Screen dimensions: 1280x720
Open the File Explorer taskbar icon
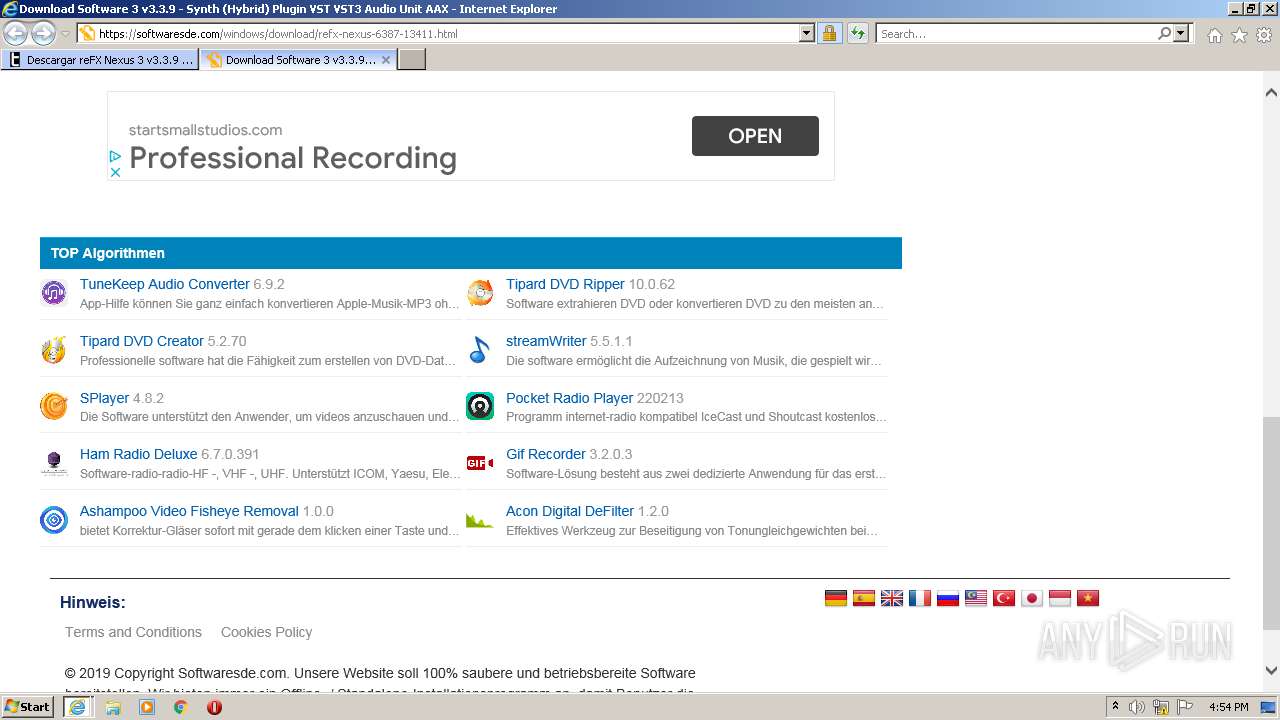point(113,707)
